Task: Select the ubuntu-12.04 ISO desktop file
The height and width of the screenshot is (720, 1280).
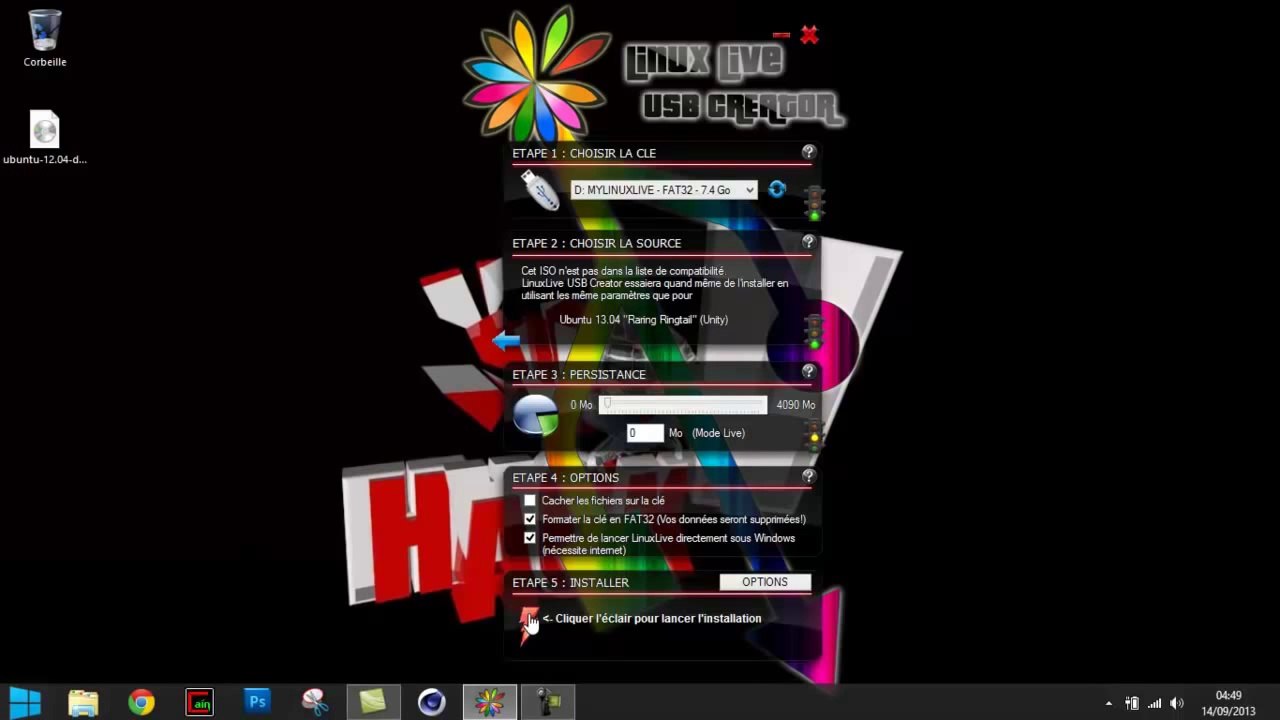Action: (x=45, y=138)
